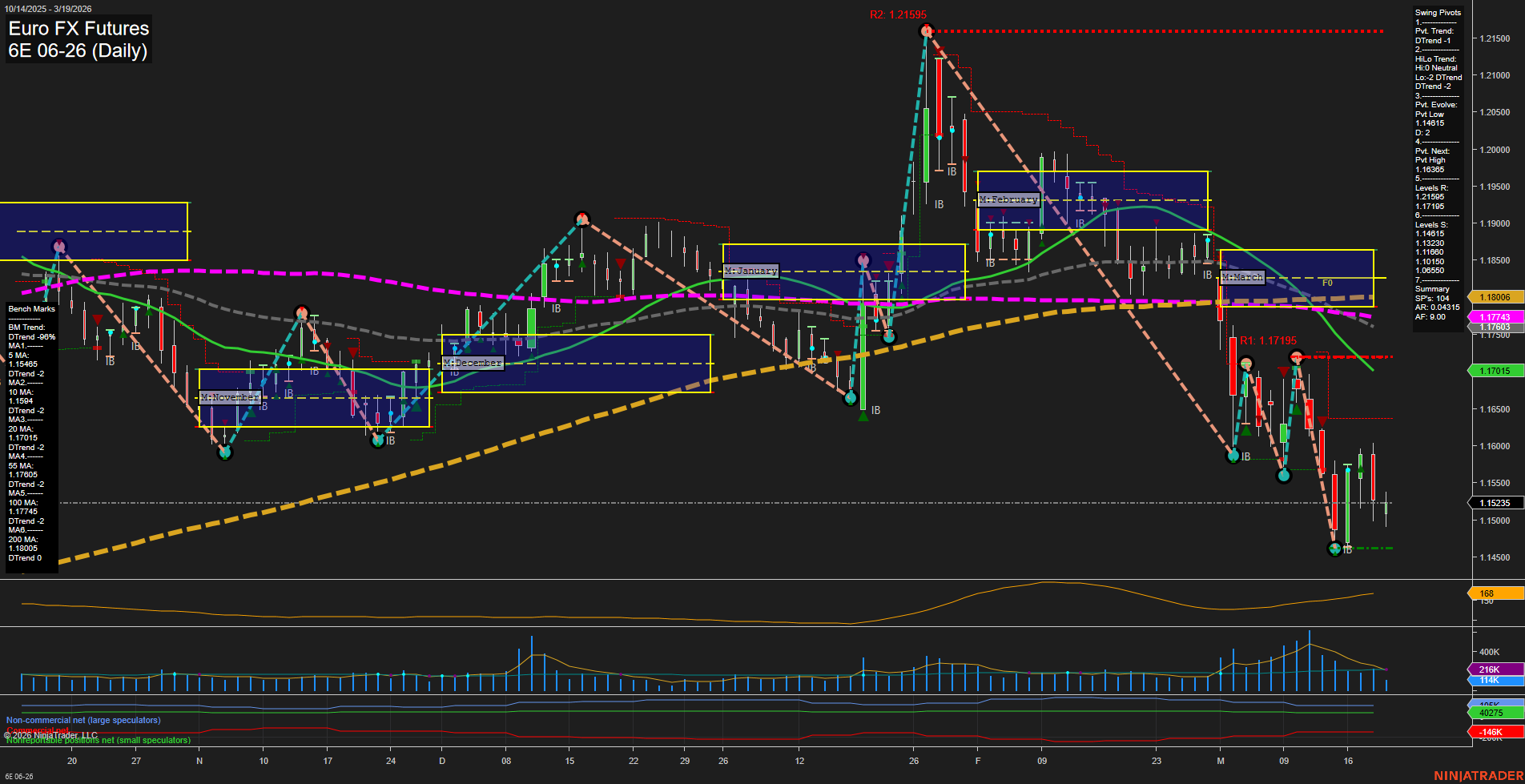The width and height of the screenshot is (1525, 784).
Task: Click the Euro FX Futures chart title
Action: click(x=78, y=29)
